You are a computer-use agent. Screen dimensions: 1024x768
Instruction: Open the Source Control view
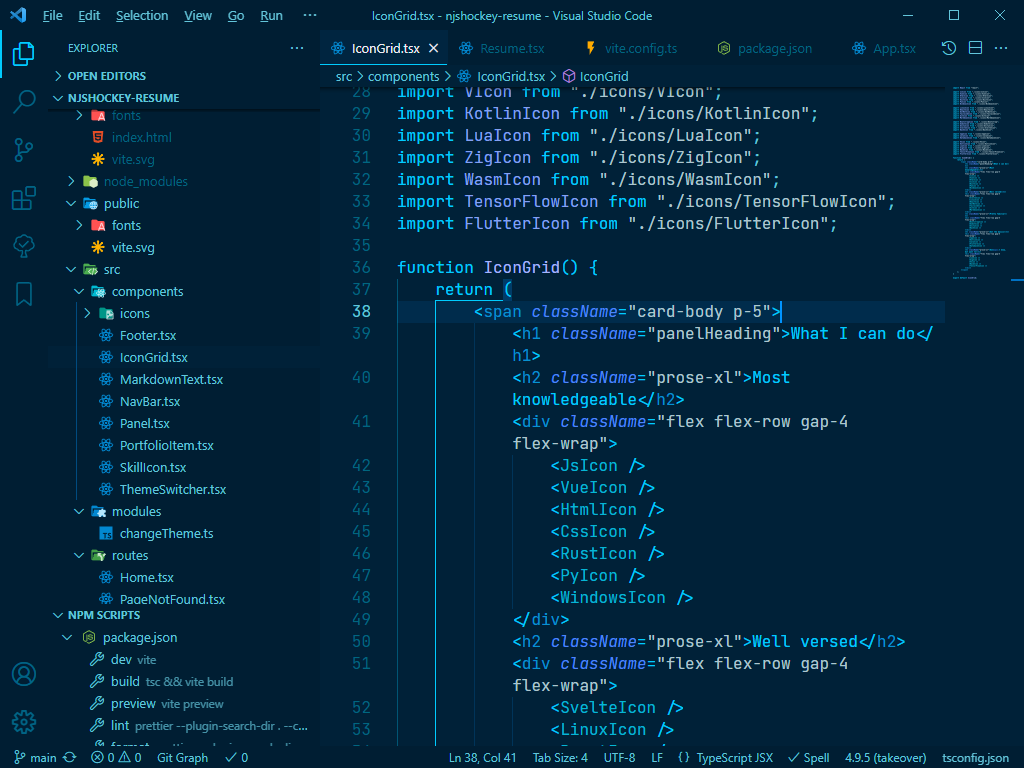(24, 150)
